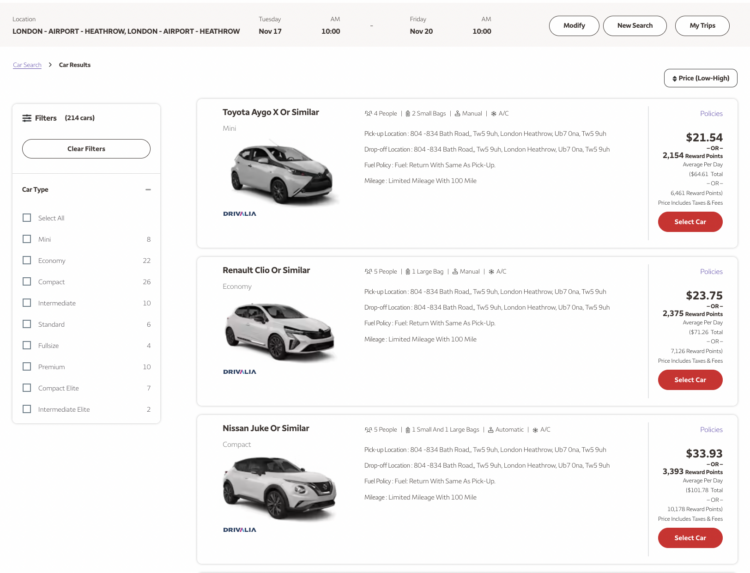Click the breadcrumb chevron after Car Search
Viewport: 750px width, 573px height.
[x=50, y=65]
